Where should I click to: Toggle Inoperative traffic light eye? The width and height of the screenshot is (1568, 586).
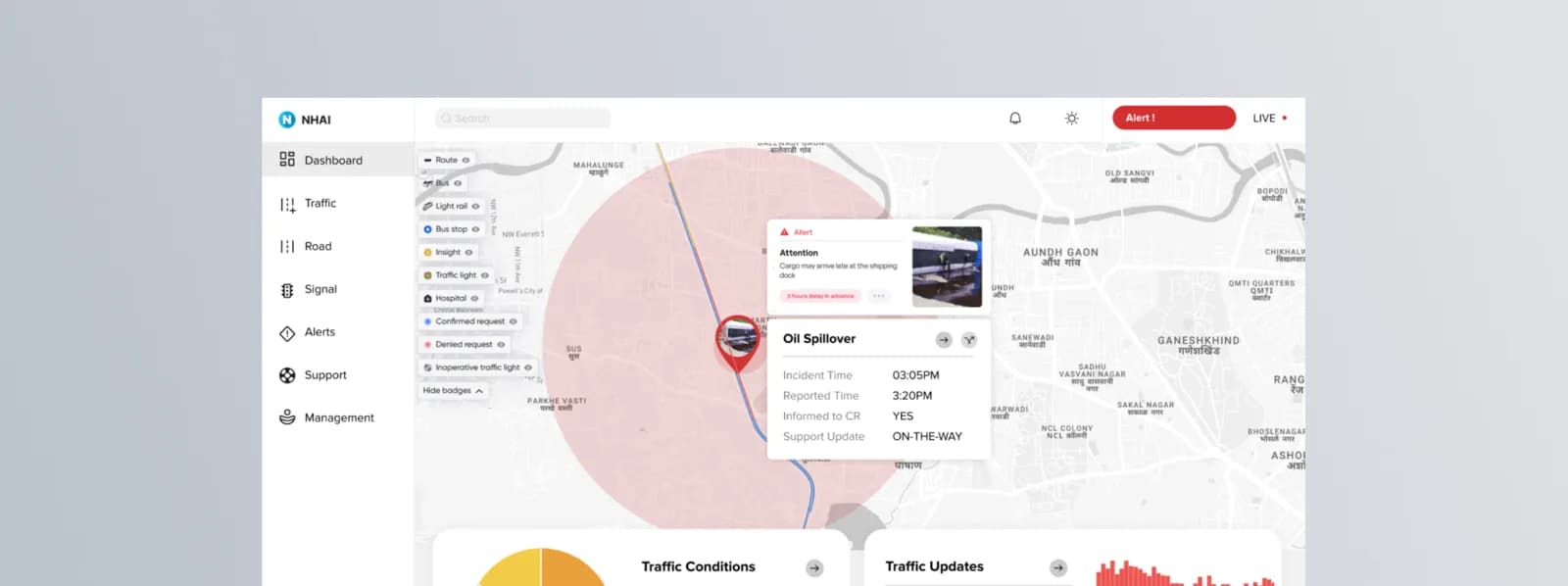click(528, 367)
